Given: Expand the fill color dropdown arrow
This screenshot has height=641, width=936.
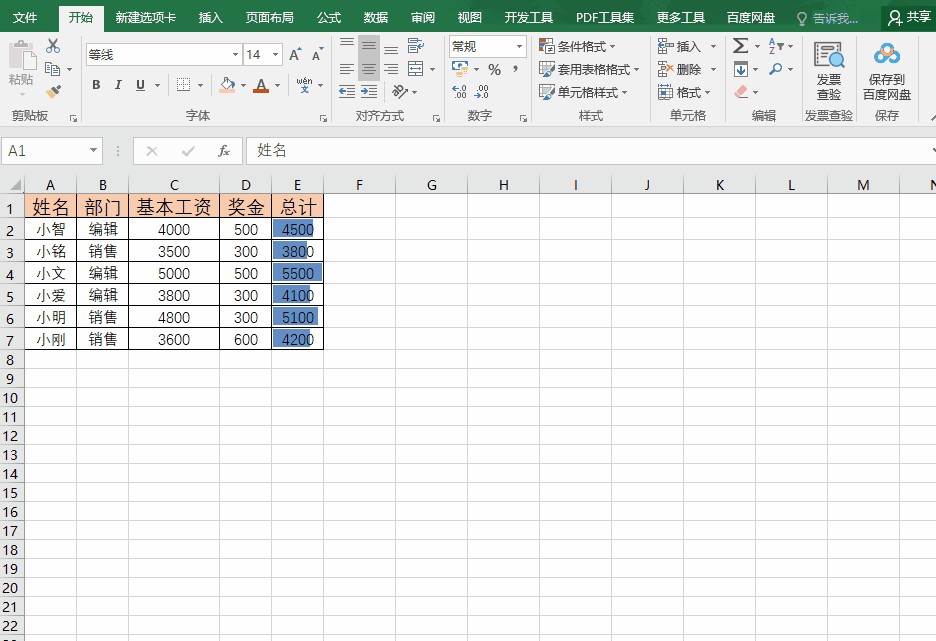Looking at the screenshot, I should click(244, 85).
